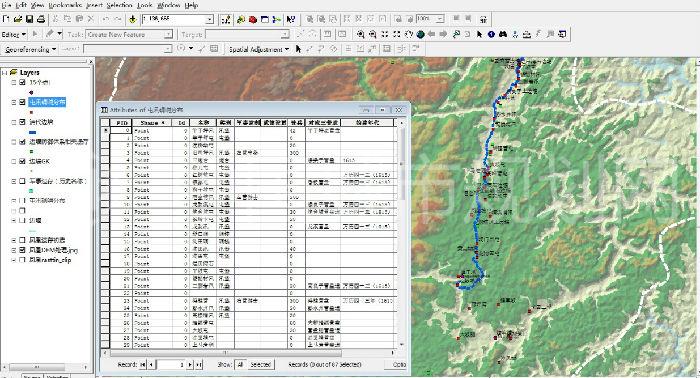Select the Identify tool
Image resolution: width=700 pixels, height=378 pixels.
click(491, 34)
